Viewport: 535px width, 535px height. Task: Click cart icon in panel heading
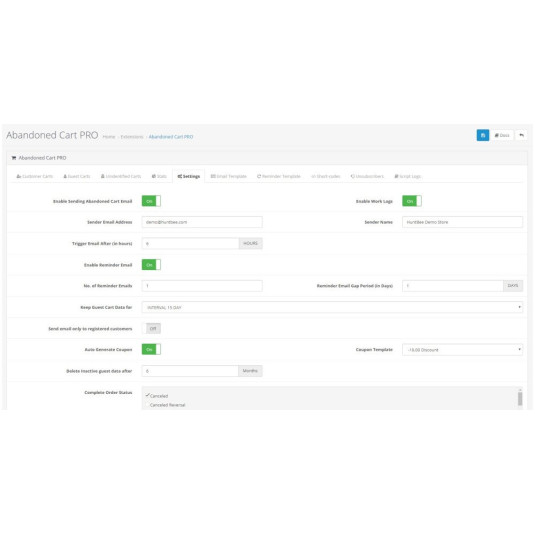tap(14, 158)
